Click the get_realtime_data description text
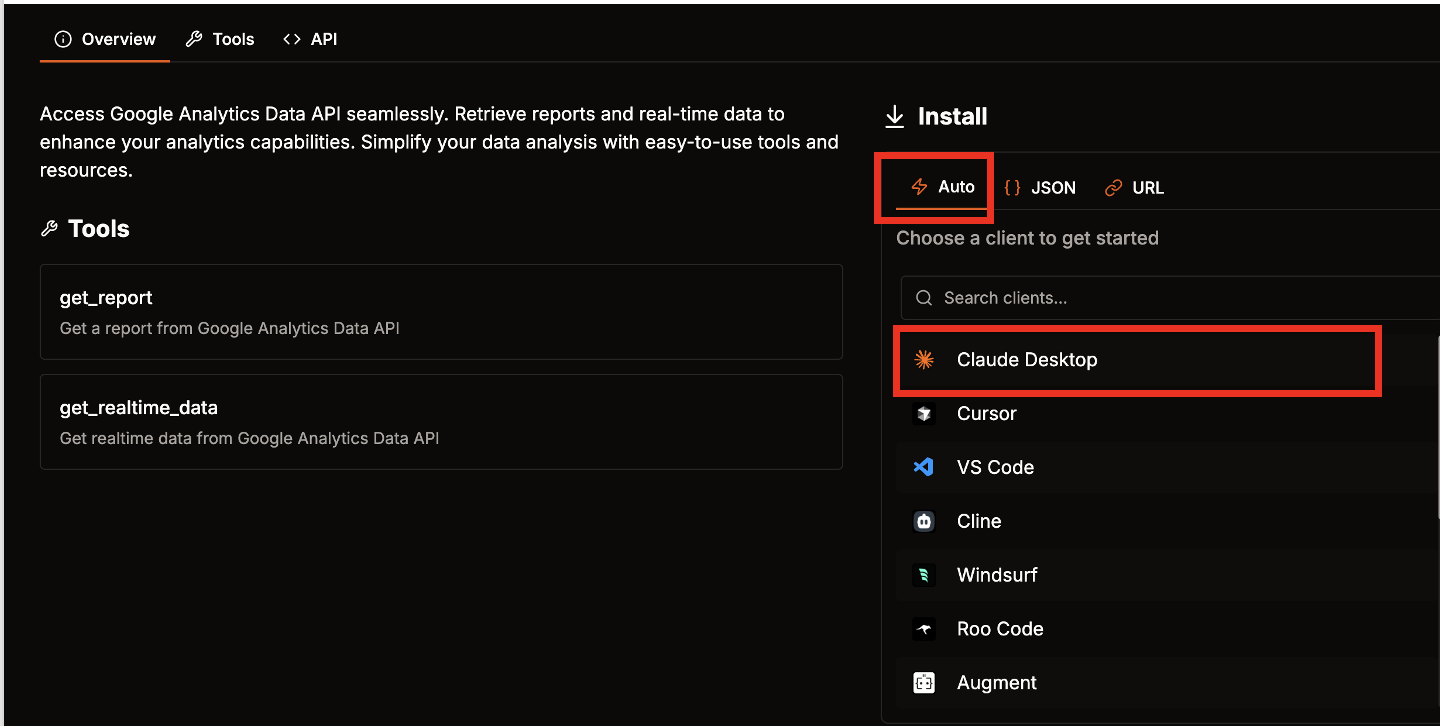1440x726 pixels. coord(249,438)
